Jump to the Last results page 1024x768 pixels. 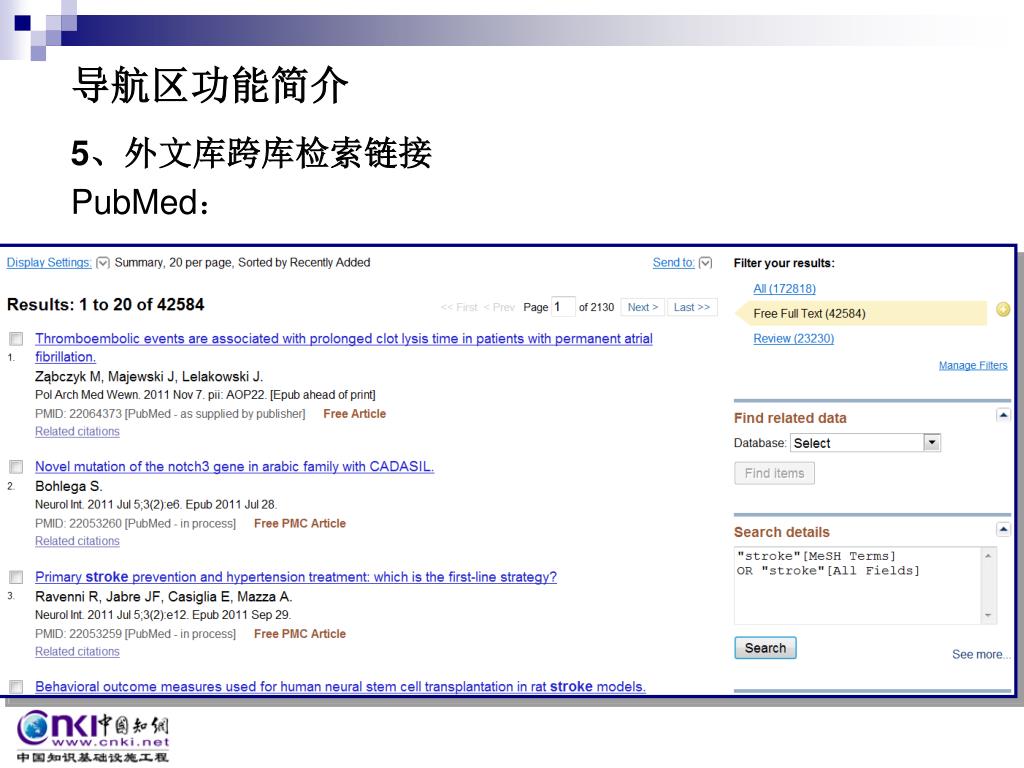point(692,307)
